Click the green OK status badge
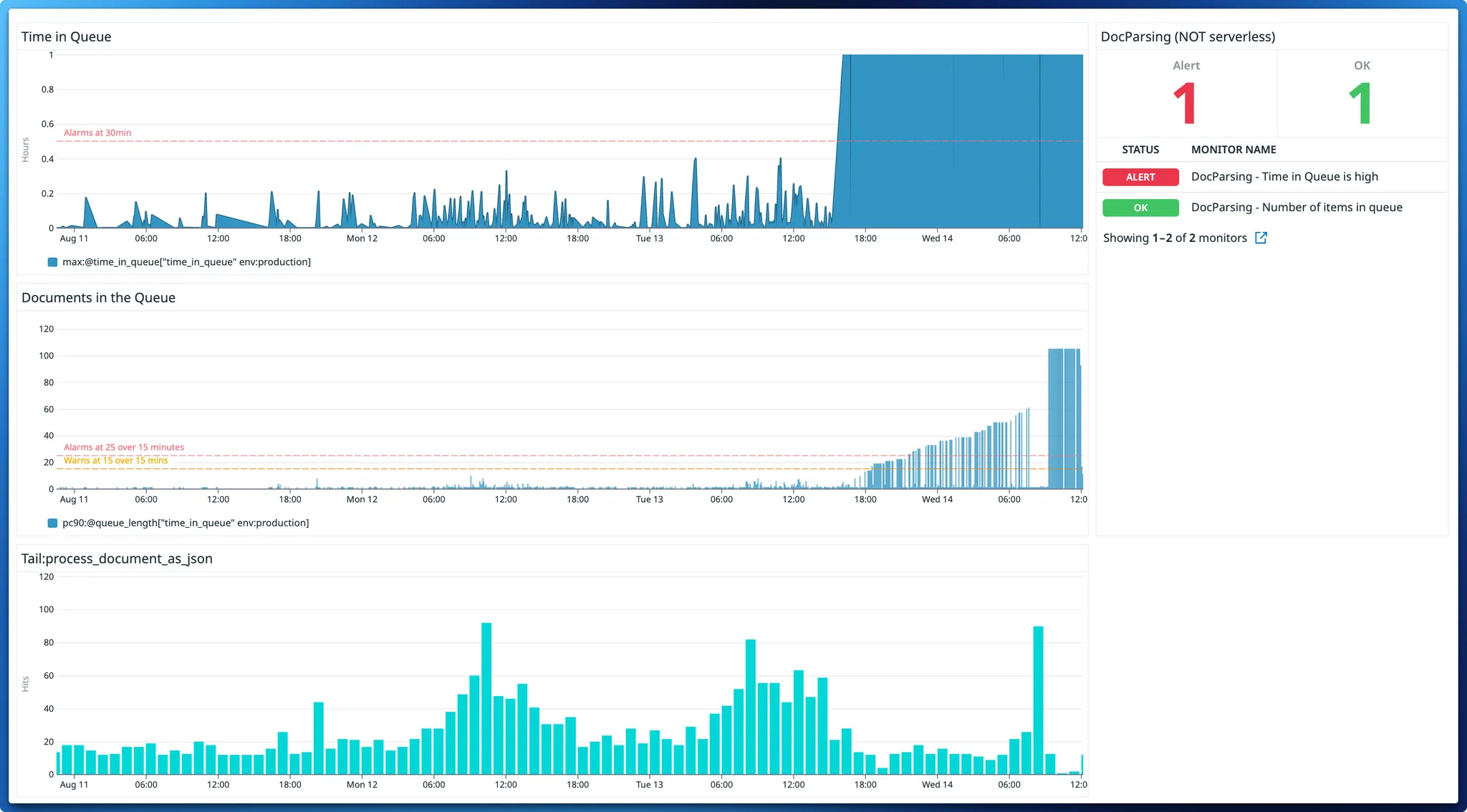Image resolution: width=1467 pixels, height=812 pixels. coord(1140,208)
